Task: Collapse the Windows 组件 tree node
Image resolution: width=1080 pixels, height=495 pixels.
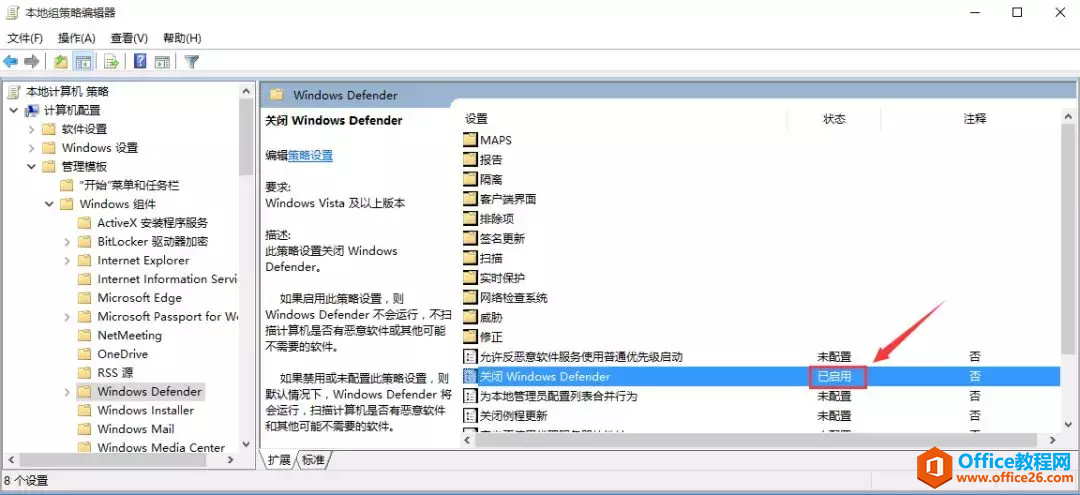Action: [50, 204]
